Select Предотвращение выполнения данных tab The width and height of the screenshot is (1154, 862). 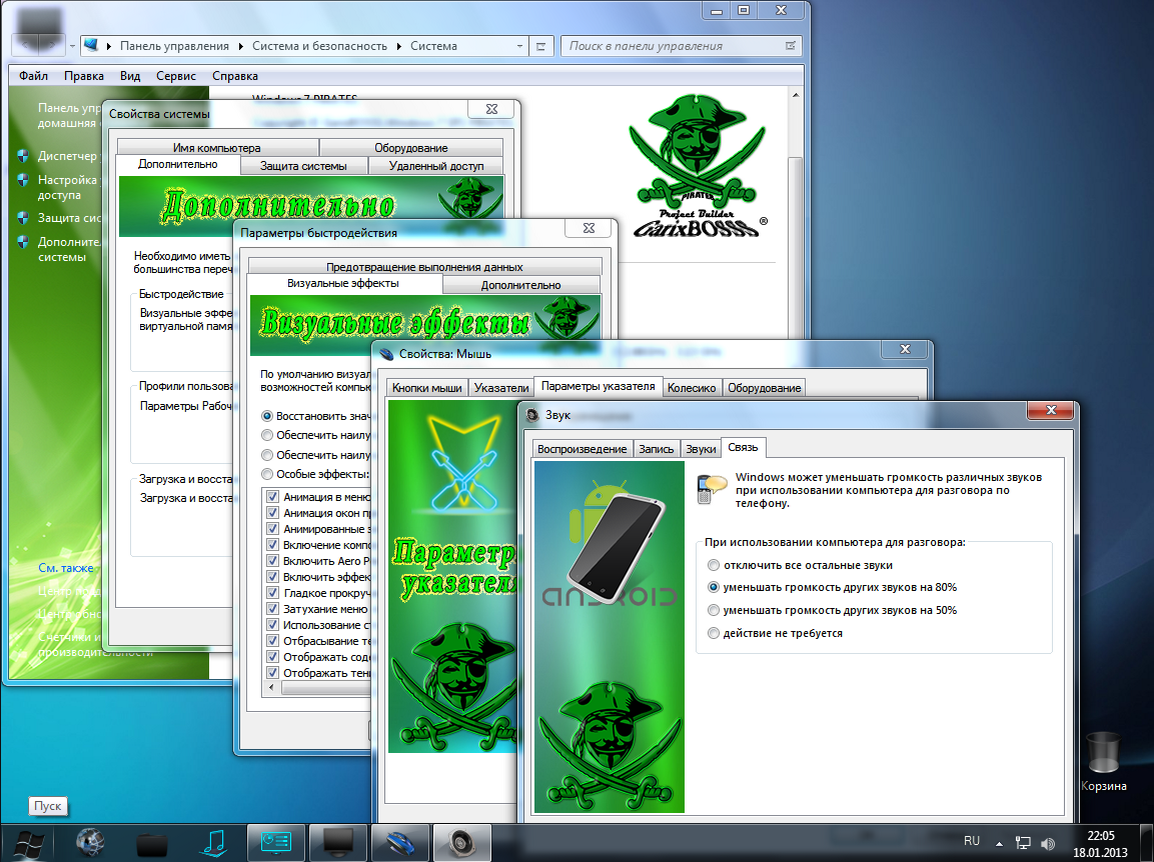point(425,266)
